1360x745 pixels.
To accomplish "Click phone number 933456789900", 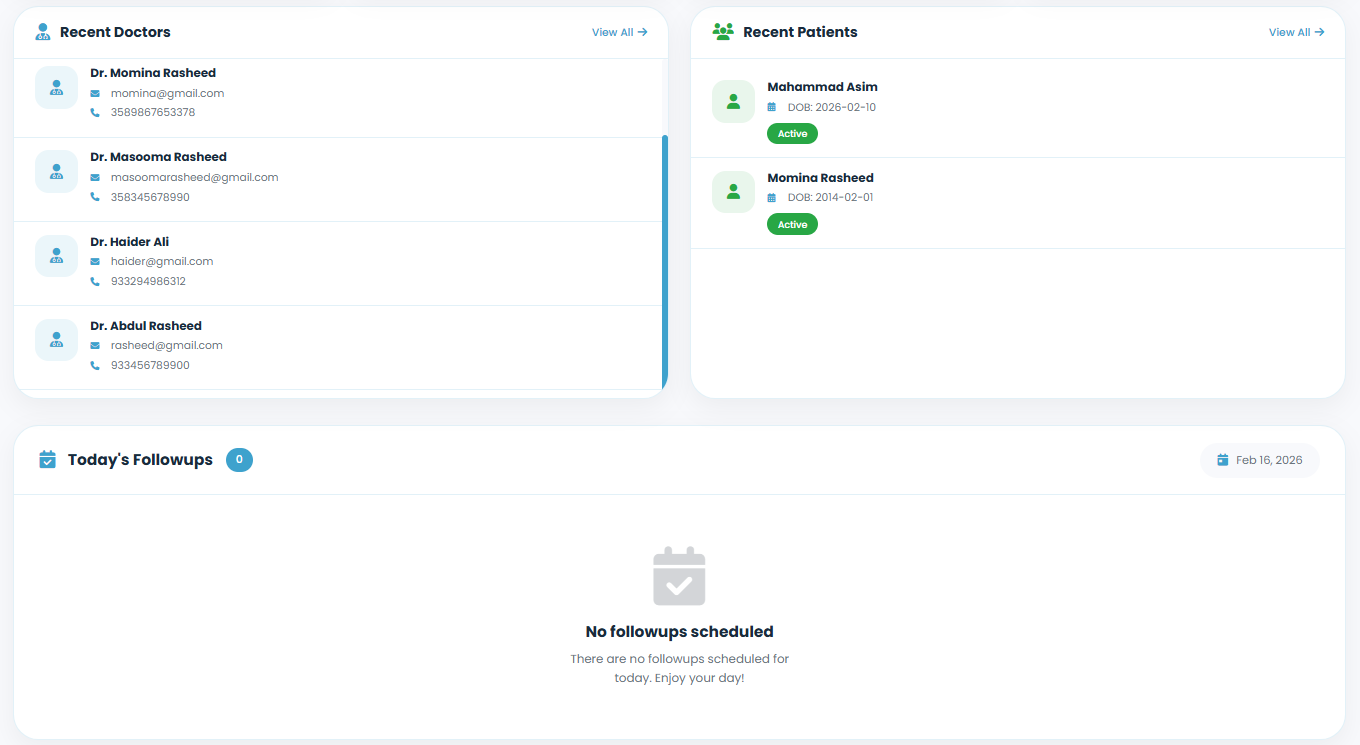I will [x=150, y=365].
